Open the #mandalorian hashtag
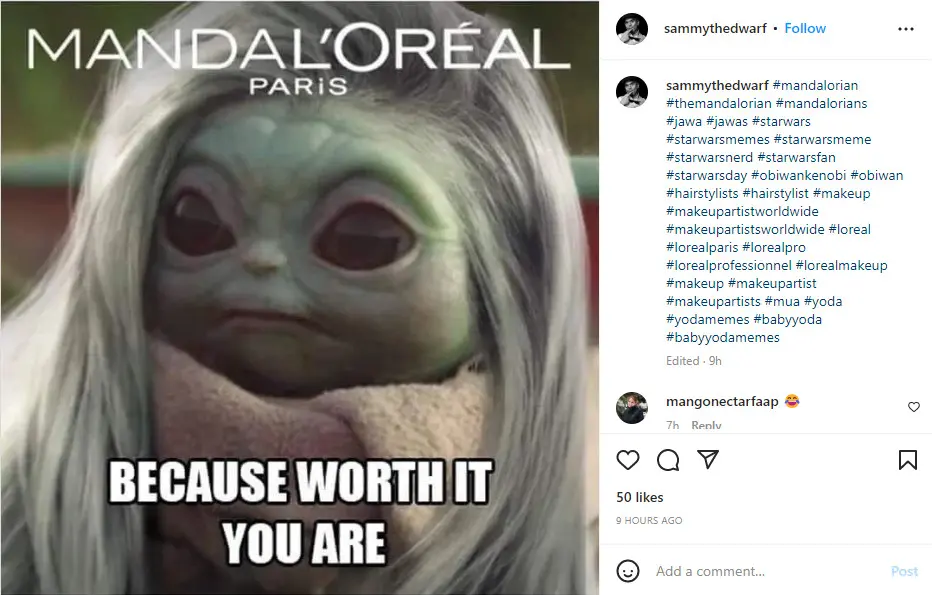The image size is (932, 595). (x=815, y=86)
